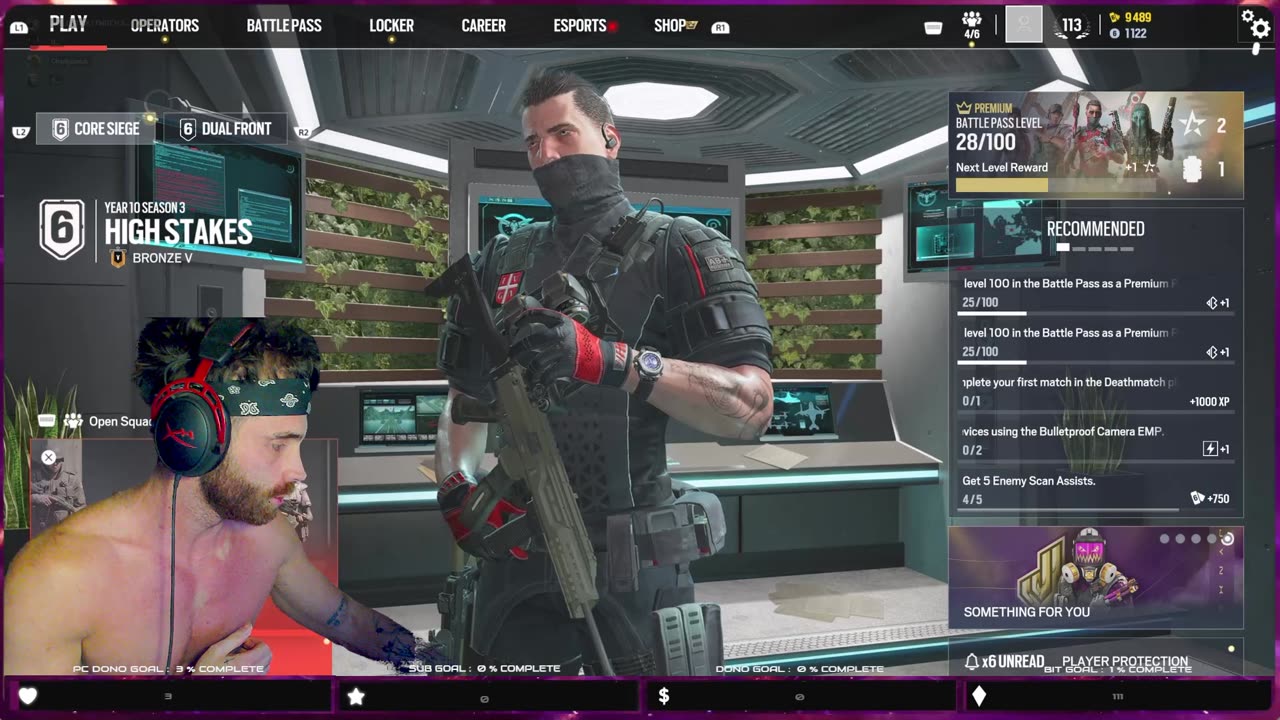Click the heart icon on stream overlay
Screen dimensions: 1280x720
point(28,696)
